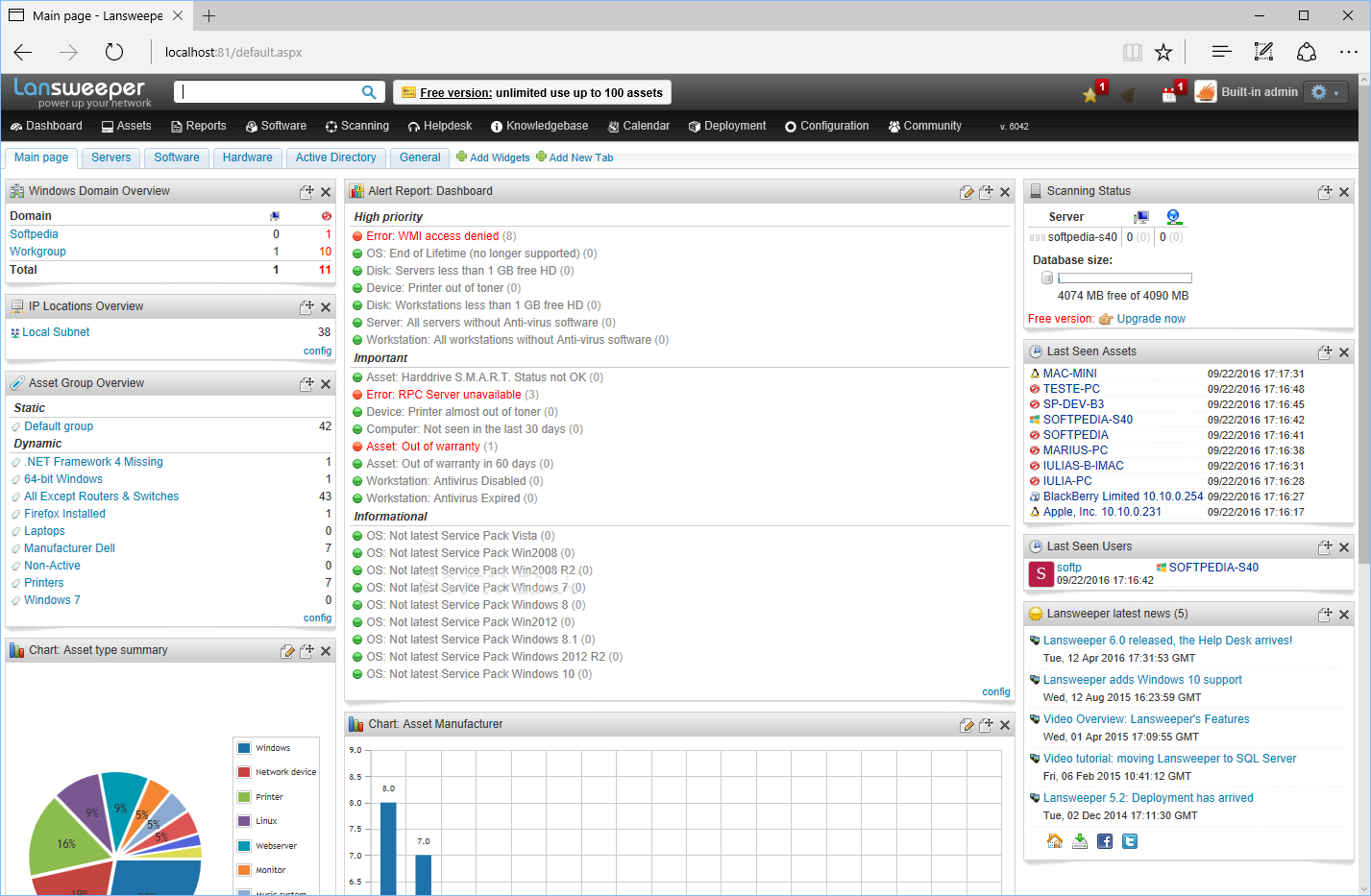Open the .NET Framework 4 Missing group
The image size is (1371, 896).
[x=93, y=462]
